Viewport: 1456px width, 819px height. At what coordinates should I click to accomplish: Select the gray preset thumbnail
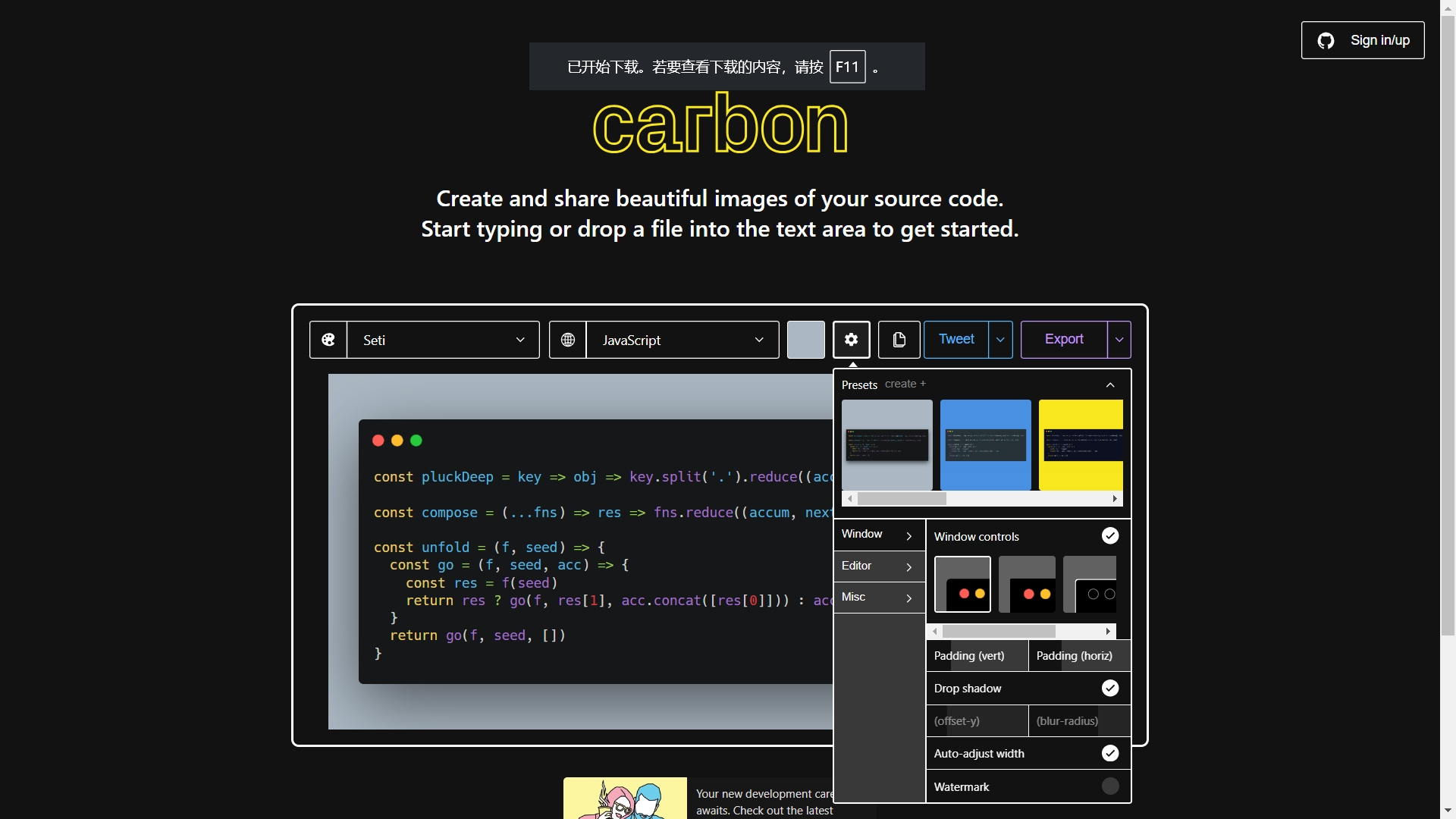pyautogui.click(x=887, y=445)
